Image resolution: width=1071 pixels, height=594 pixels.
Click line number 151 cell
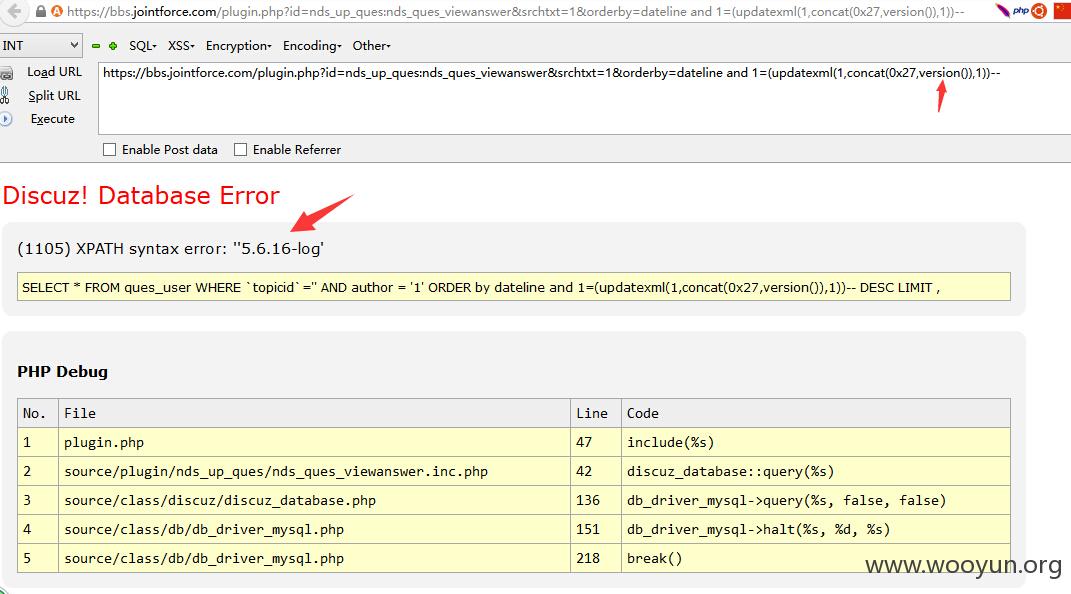pyautogui.click(x=596, y=529)
